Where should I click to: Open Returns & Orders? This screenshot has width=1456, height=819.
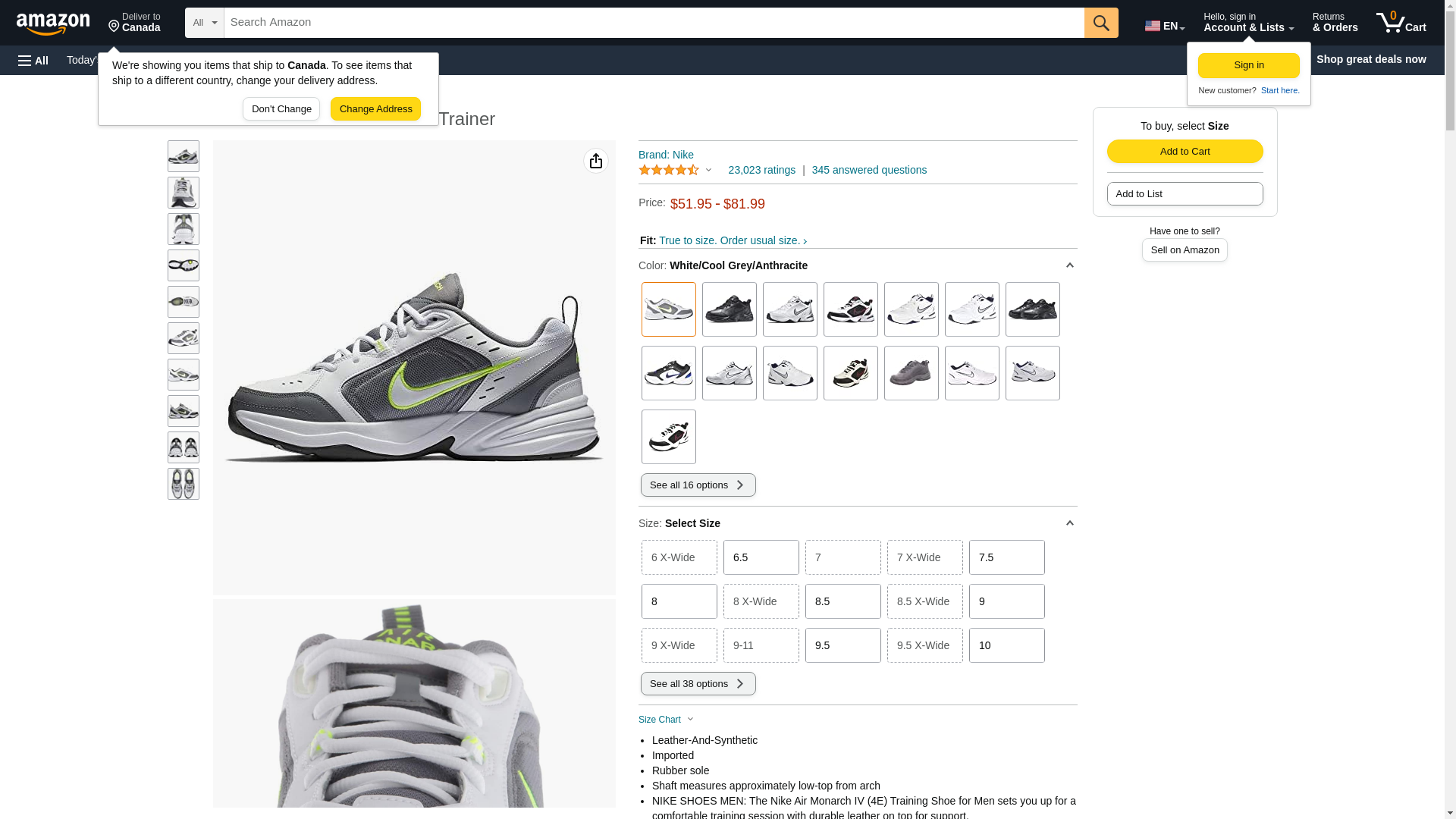tap(1335, 23)
